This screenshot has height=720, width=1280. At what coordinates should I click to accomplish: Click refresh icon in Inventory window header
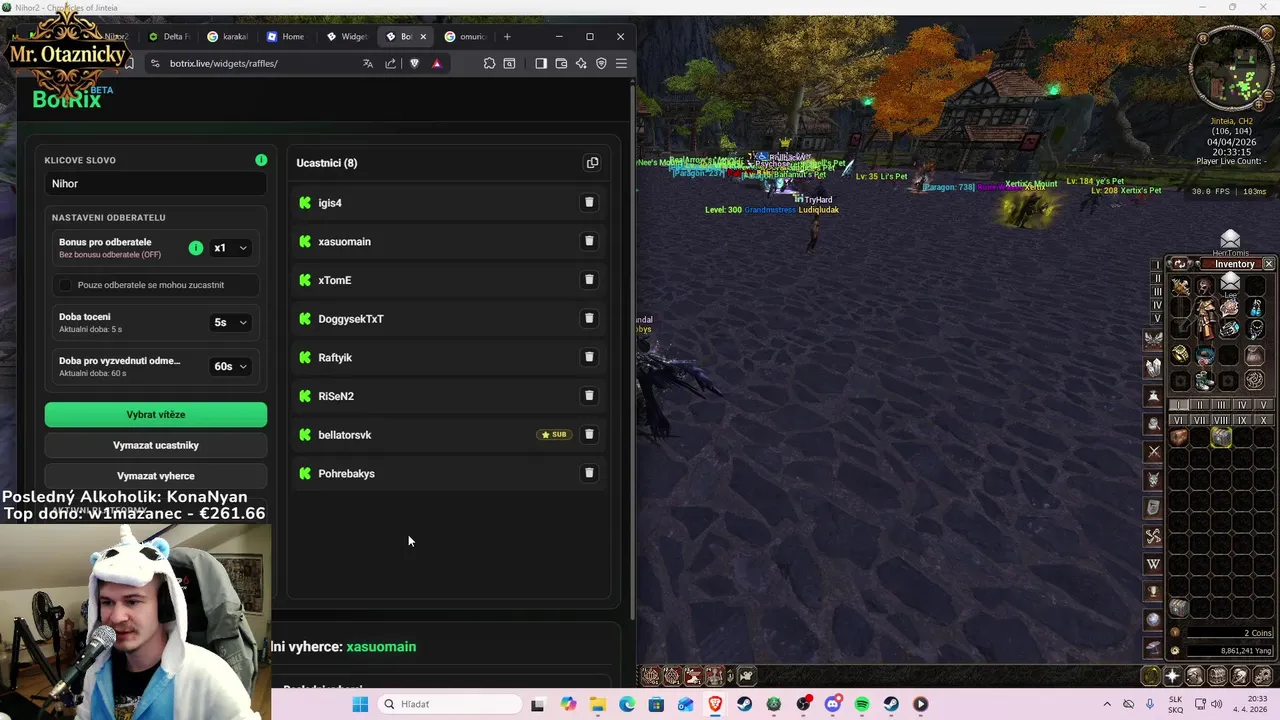(x=1180, y=264)
